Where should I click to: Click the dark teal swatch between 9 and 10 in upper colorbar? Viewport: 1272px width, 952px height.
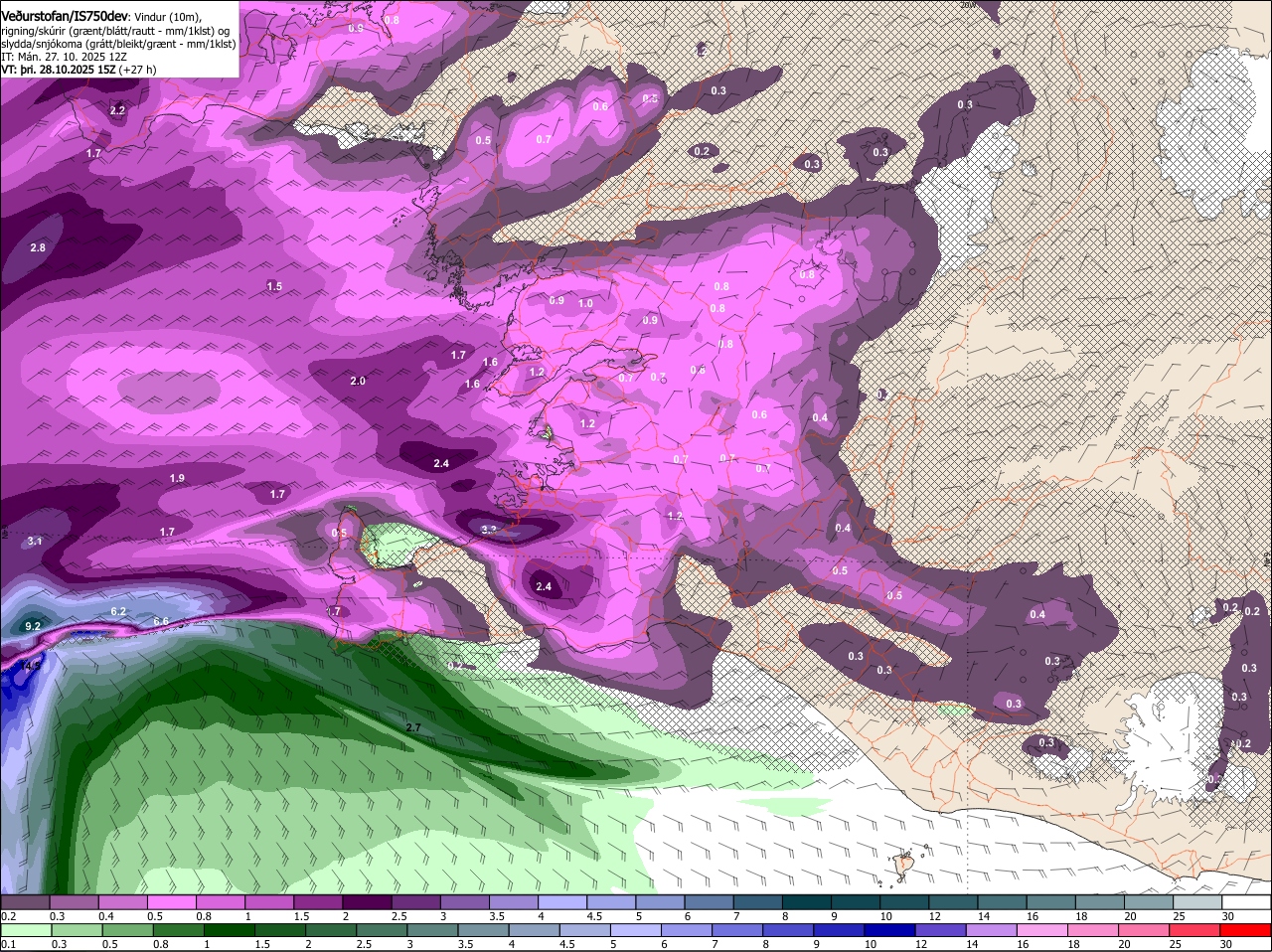coord(857,902)
